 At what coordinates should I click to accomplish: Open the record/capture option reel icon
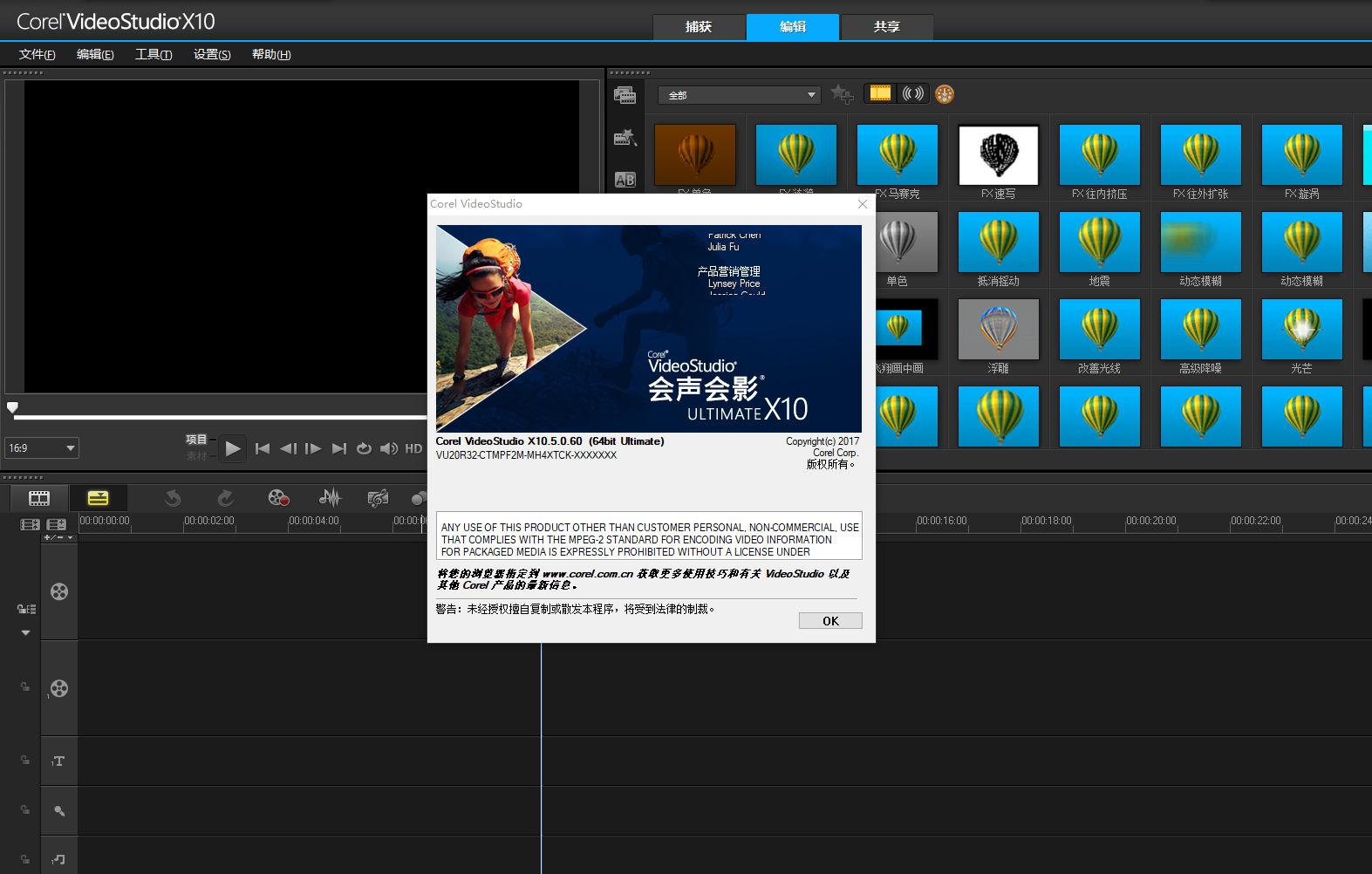click(x=278, y=498)
